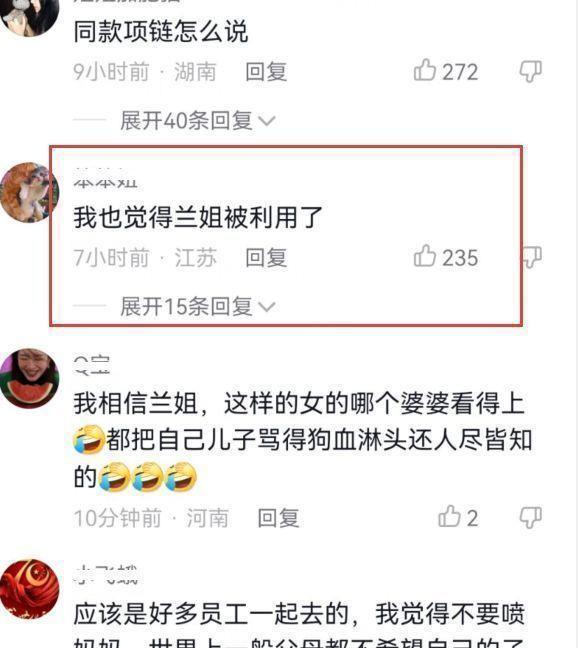Dislike the 我相信兰姐 comment from 河南
The height and width of the screenshot is (648, 578).
click(x=530, y=517)
